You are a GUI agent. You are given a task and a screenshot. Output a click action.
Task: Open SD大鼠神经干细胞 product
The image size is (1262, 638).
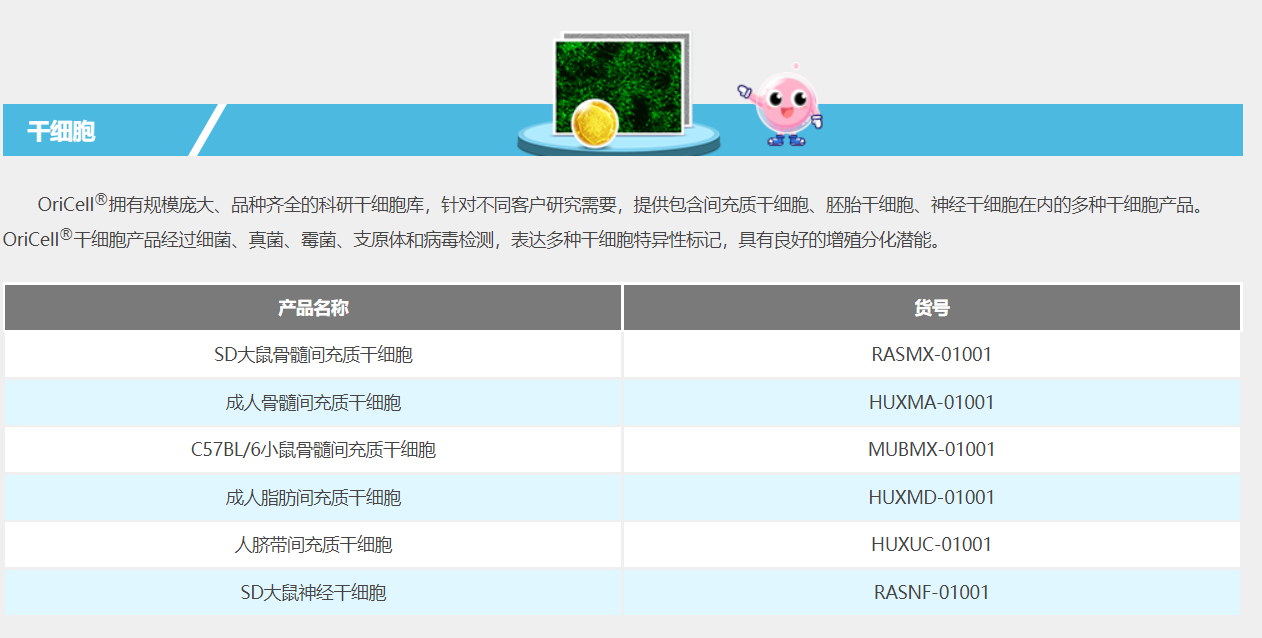point(313,593)
